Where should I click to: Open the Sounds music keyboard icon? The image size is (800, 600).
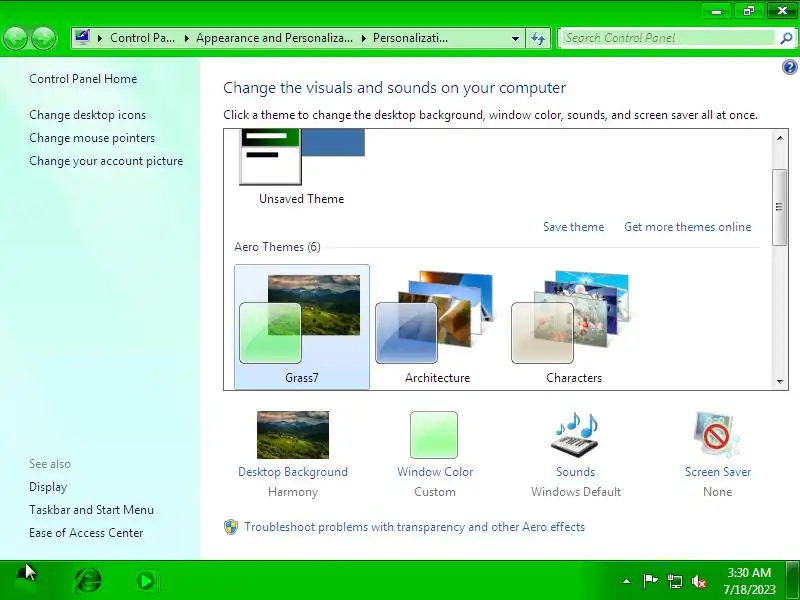tap(576, 434)
